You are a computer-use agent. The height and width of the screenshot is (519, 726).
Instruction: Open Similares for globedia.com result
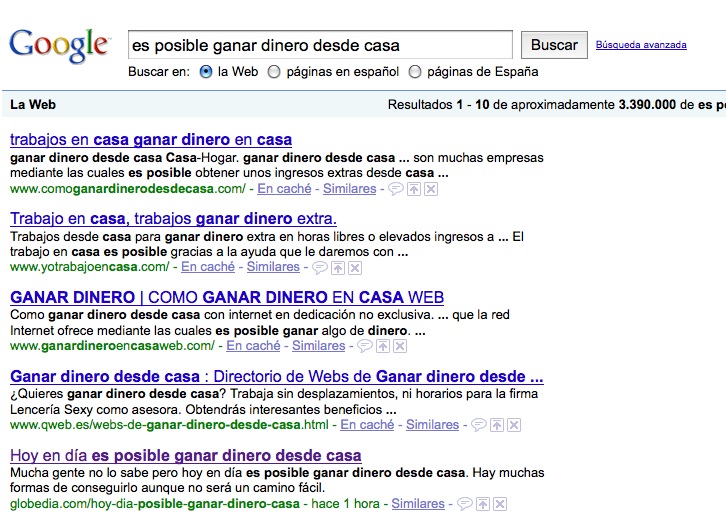(418, 504)
